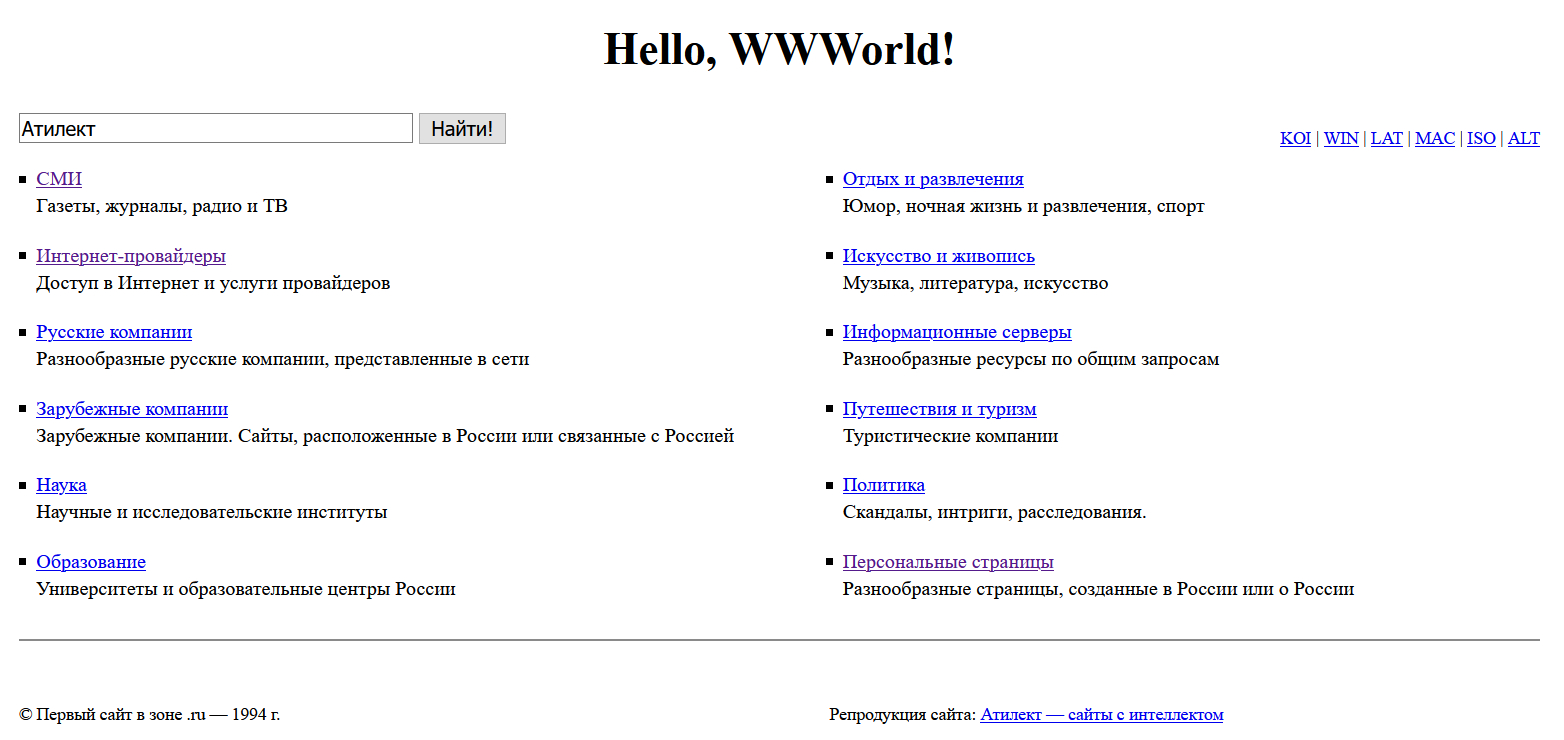1564x740 pixels.
Task: Pick the ALT encoding link
Action: [1523, 139]
